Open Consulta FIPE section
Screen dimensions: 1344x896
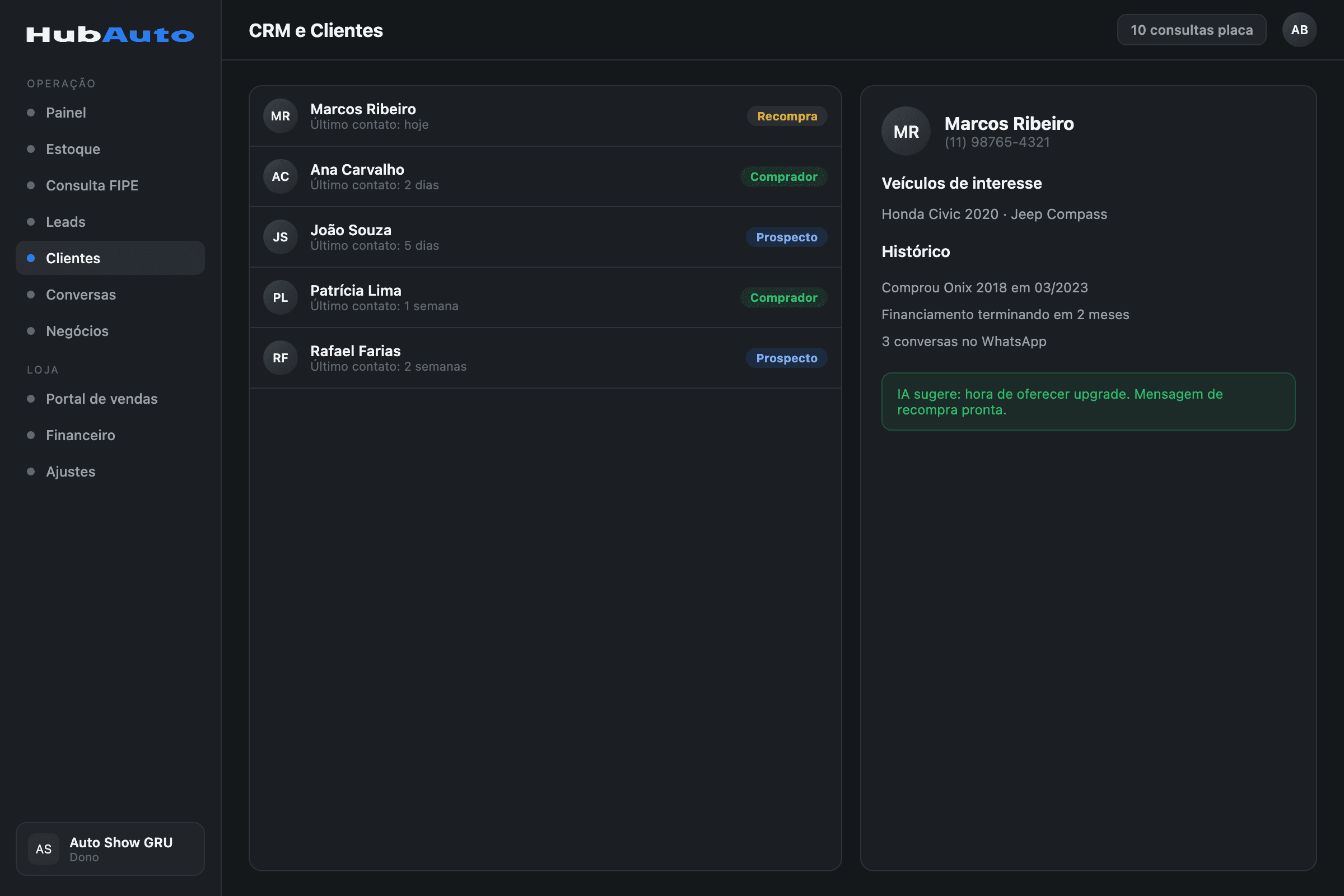pyautogui.click(x=110, y=185)
